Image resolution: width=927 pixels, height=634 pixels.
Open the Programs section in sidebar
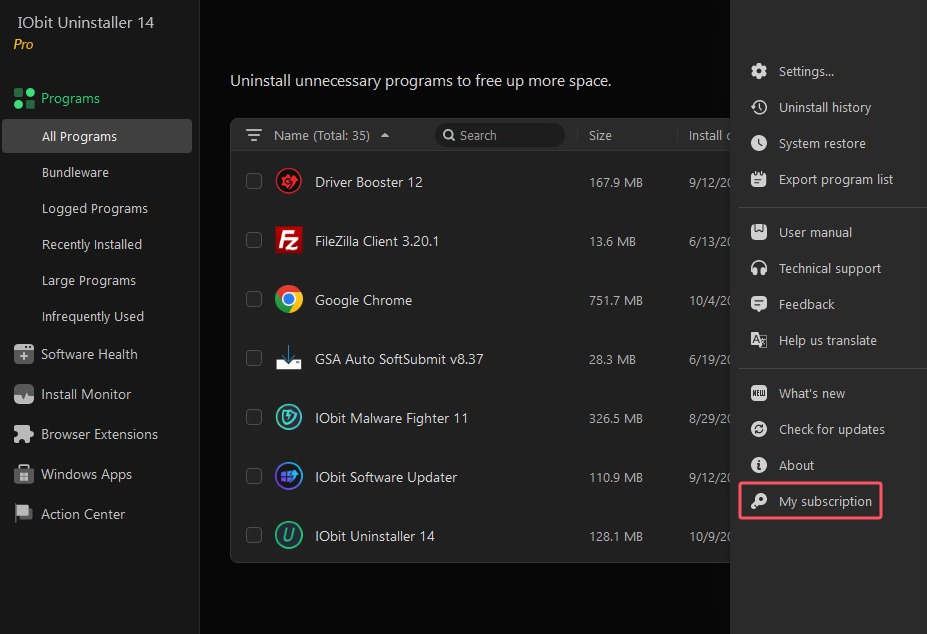coord(70,98)
